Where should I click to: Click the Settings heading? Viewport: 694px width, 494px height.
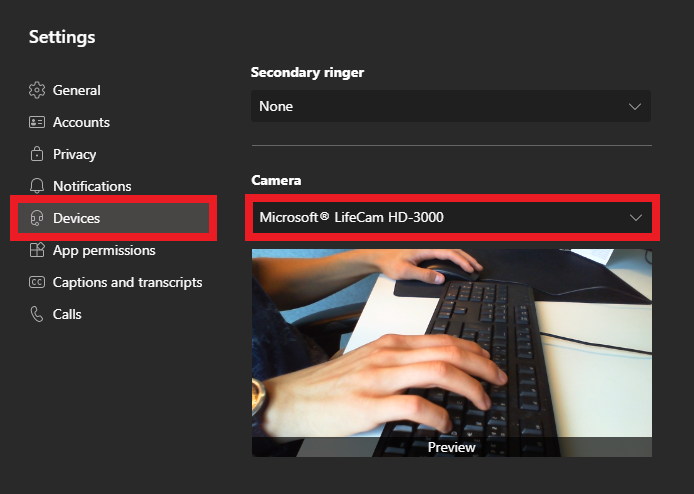point(62,37)
